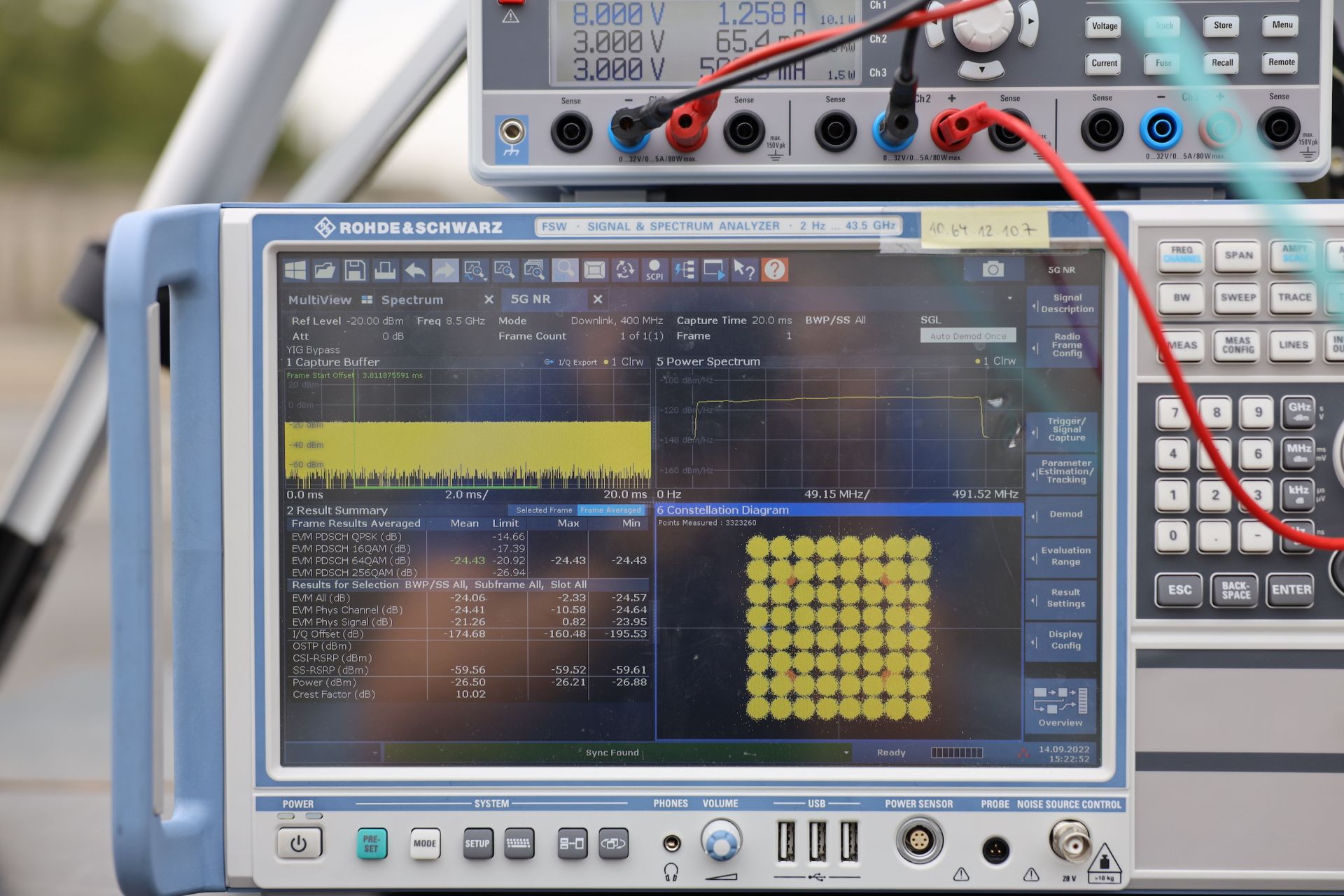Click the print icon in toolbar
The image size is (1344, 896).
pos(385,270)
